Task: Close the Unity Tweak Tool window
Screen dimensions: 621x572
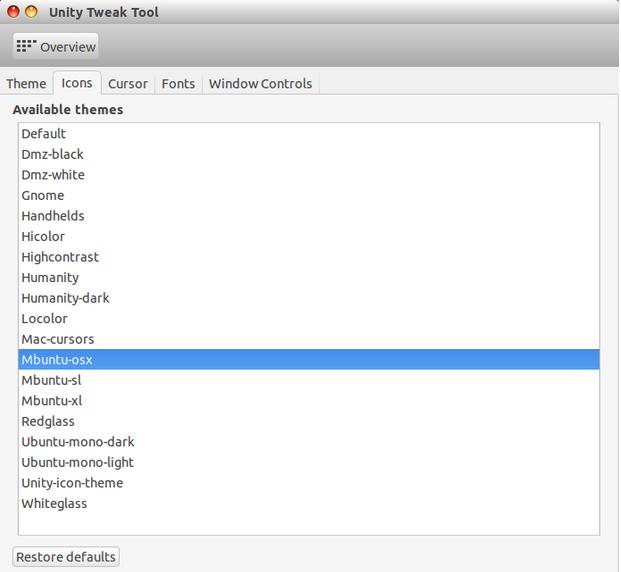Action: (13, 12)
